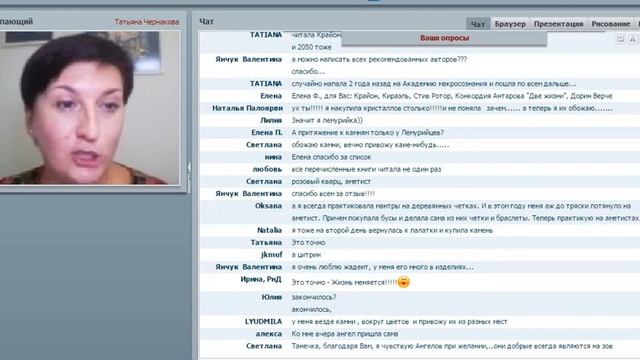Click message 'Ко мне вчера ангел пришла сама'

344,334
